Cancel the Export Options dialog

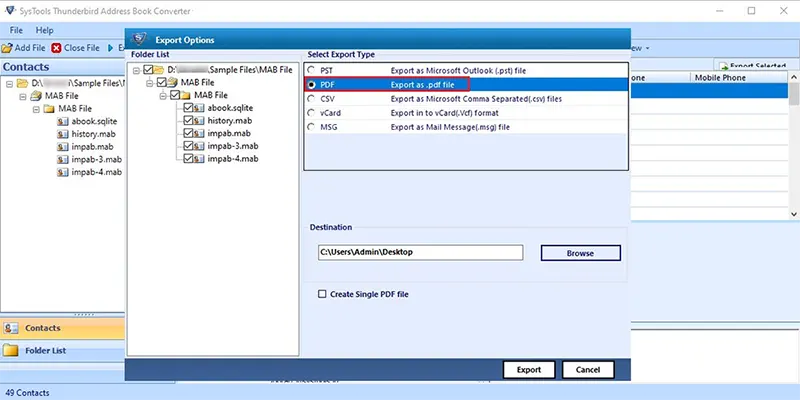click(x=588, y=370)
